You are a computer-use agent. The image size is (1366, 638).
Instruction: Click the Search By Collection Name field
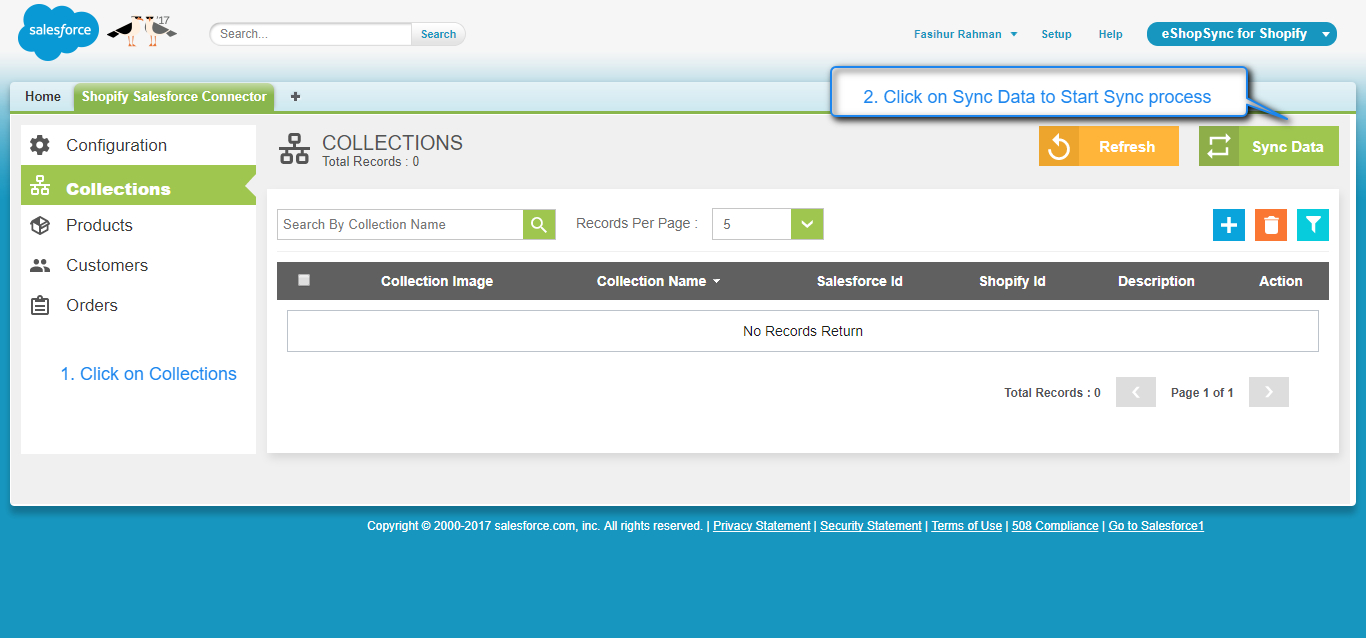coord(400,224)
